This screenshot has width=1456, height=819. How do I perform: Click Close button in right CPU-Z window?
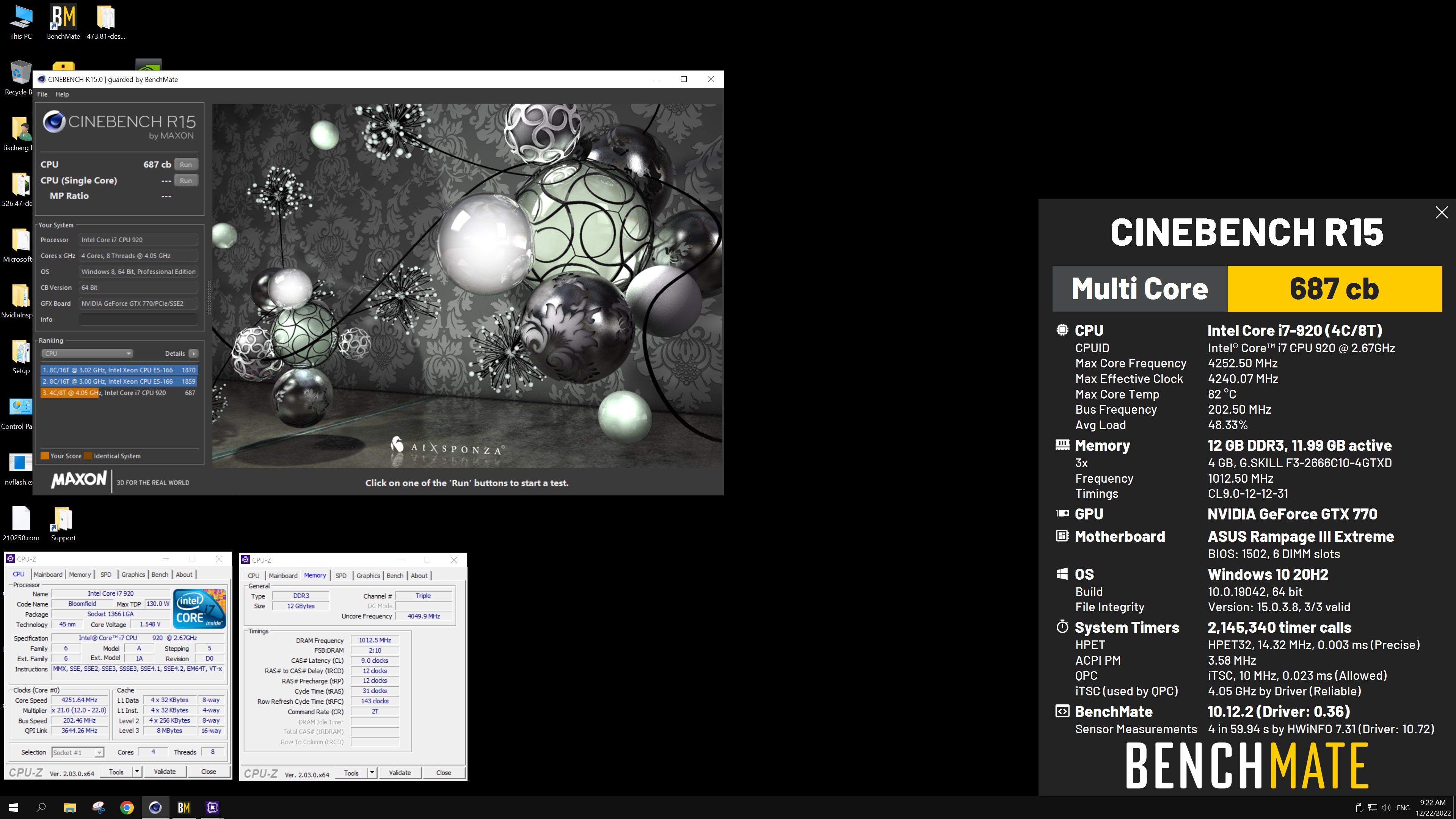coord(444,773)
